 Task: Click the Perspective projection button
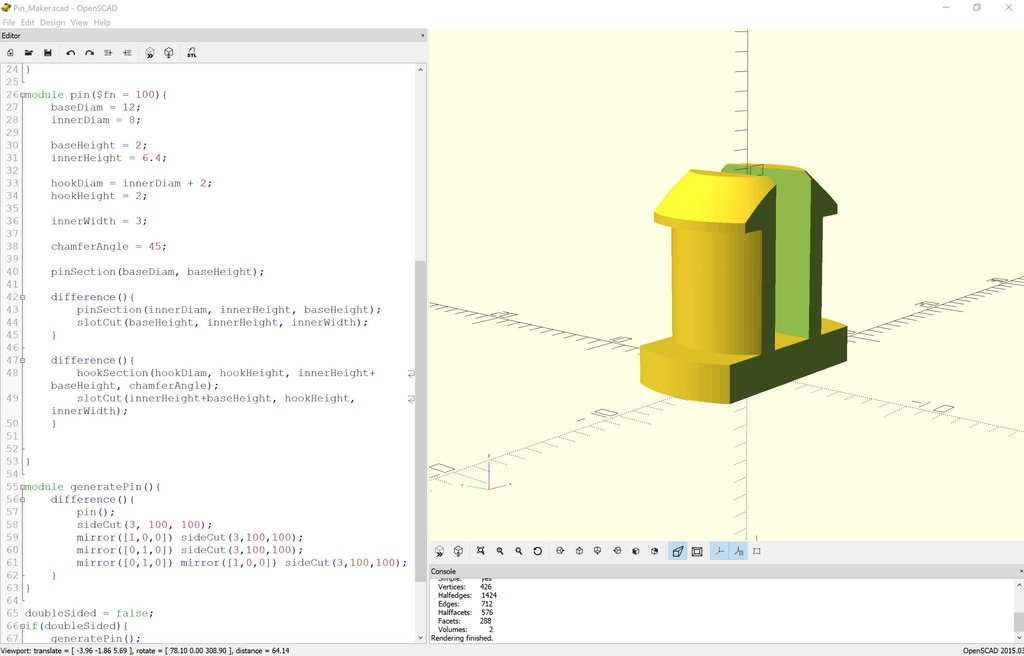pos(678,550)
